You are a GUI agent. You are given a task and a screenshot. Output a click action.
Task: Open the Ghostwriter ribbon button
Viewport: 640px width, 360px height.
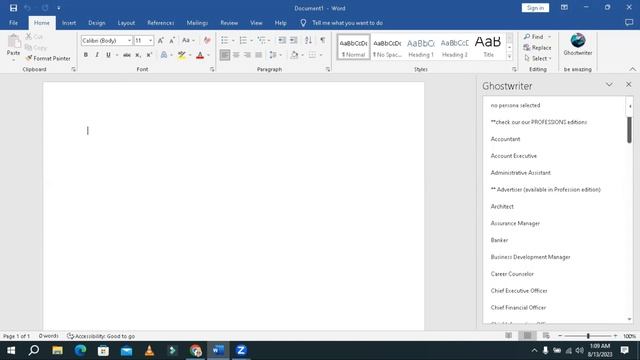578,44
